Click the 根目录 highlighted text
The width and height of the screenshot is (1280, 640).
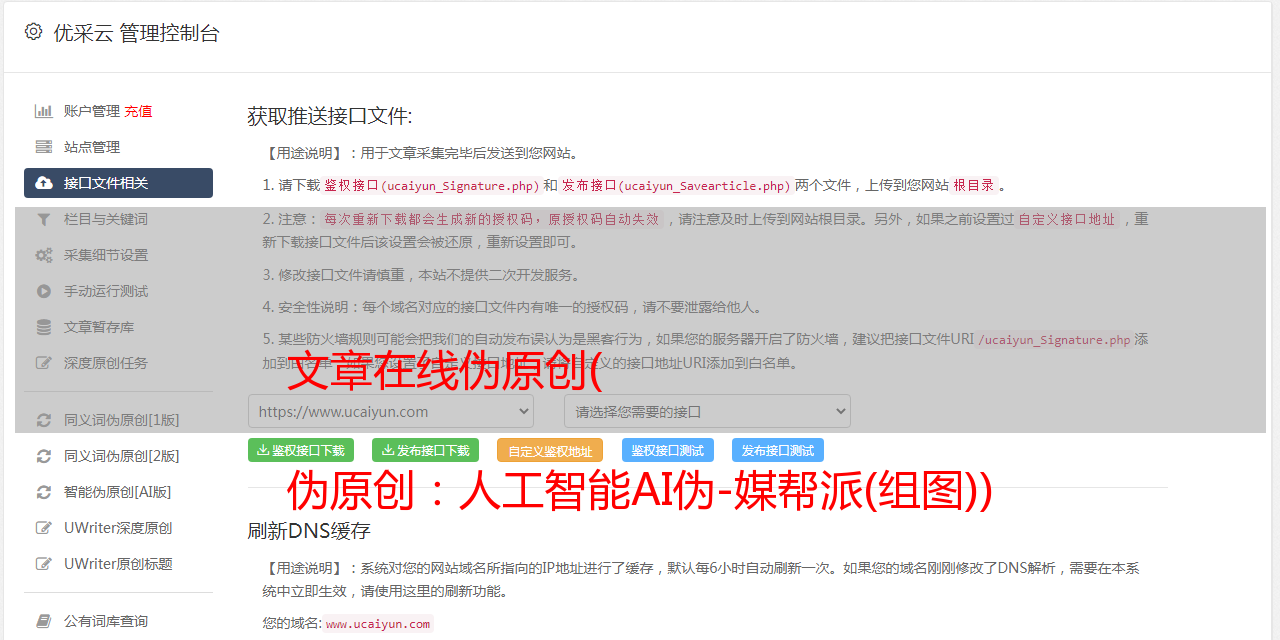(x=974, y=185)
